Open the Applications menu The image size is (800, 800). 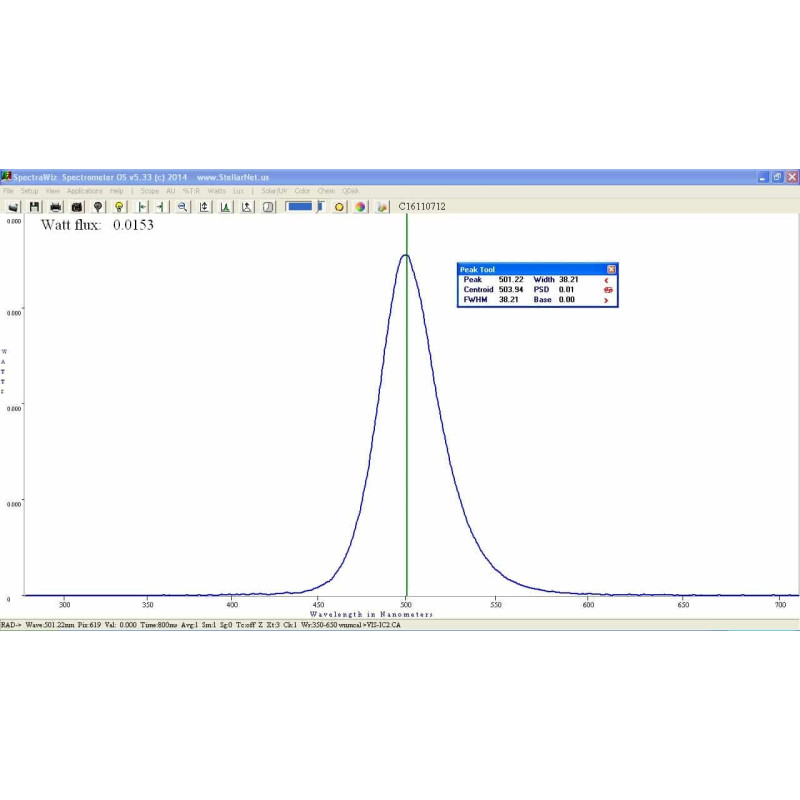pos(84,190)
